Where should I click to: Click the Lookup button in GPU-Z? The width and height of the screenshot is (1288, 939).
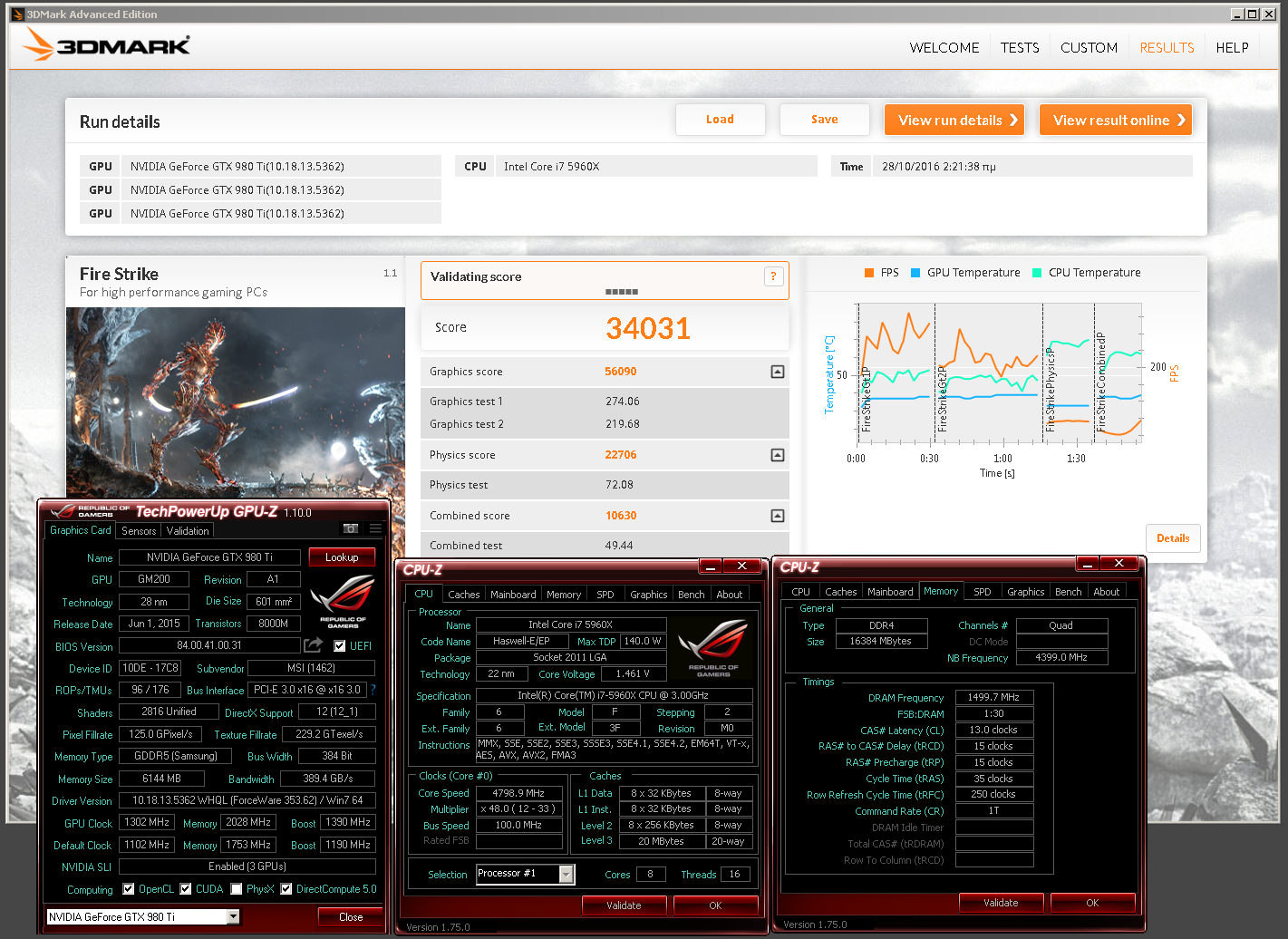(x=343, y=557)
